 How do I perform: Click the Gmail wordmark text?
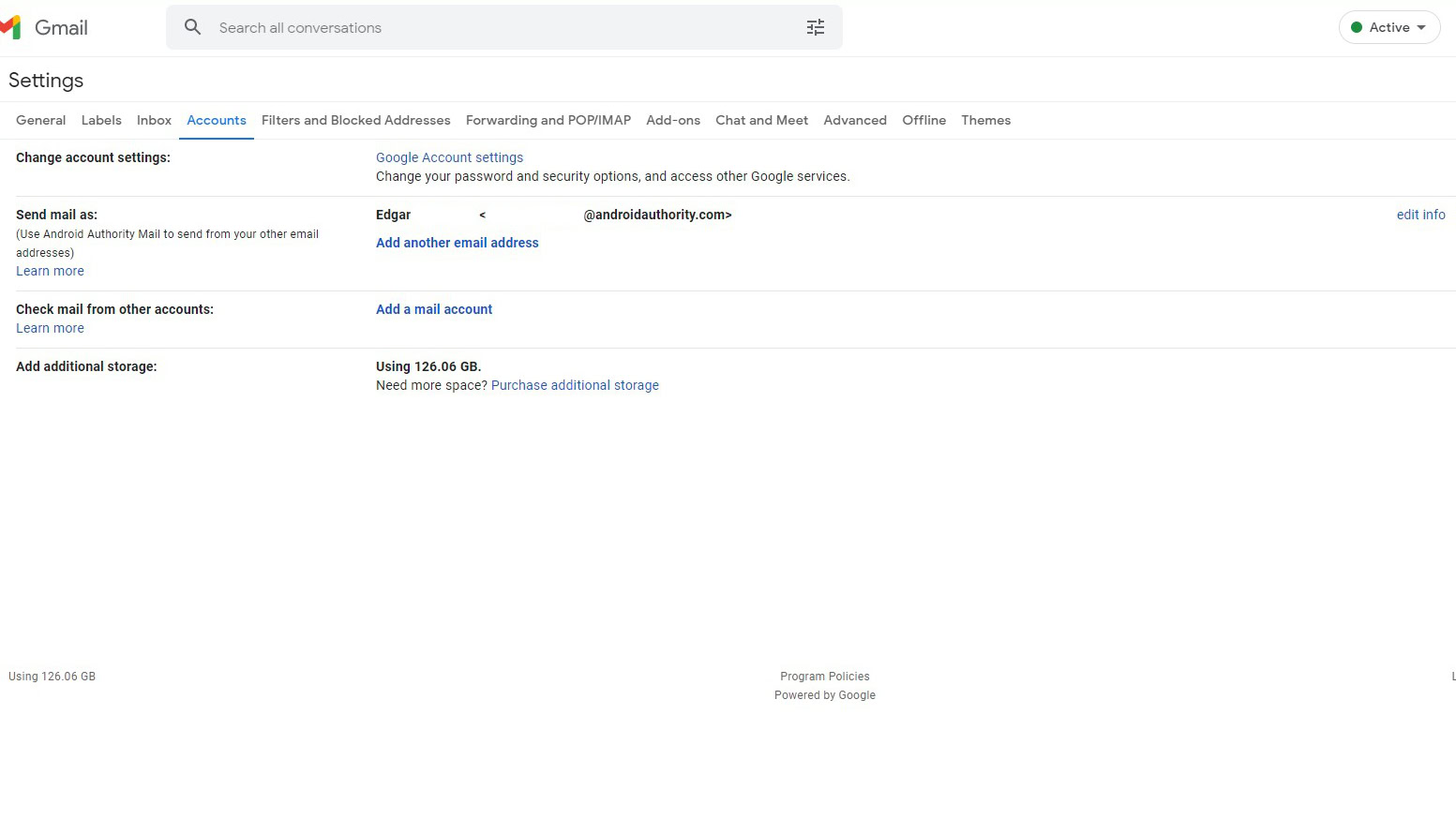click(61, 27)
